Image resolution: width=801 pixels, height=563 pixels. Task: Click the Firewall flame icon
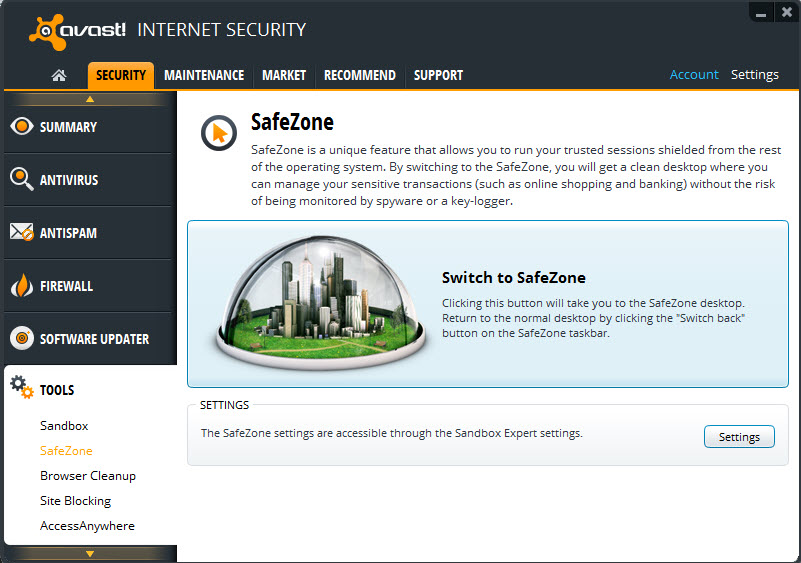pyautogui.click(x=21, y=285)
